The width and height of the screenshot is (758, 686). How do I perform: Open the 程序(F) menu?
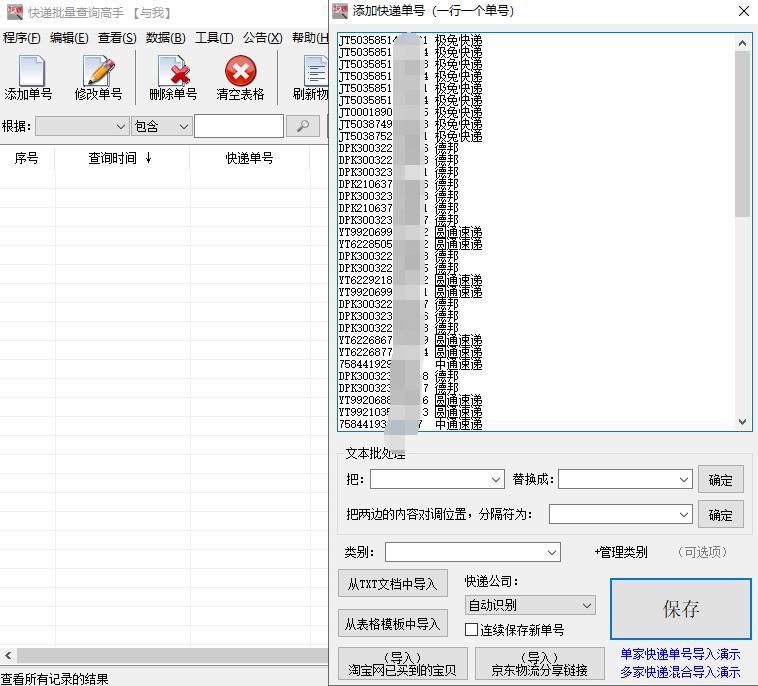click(21, 38)
